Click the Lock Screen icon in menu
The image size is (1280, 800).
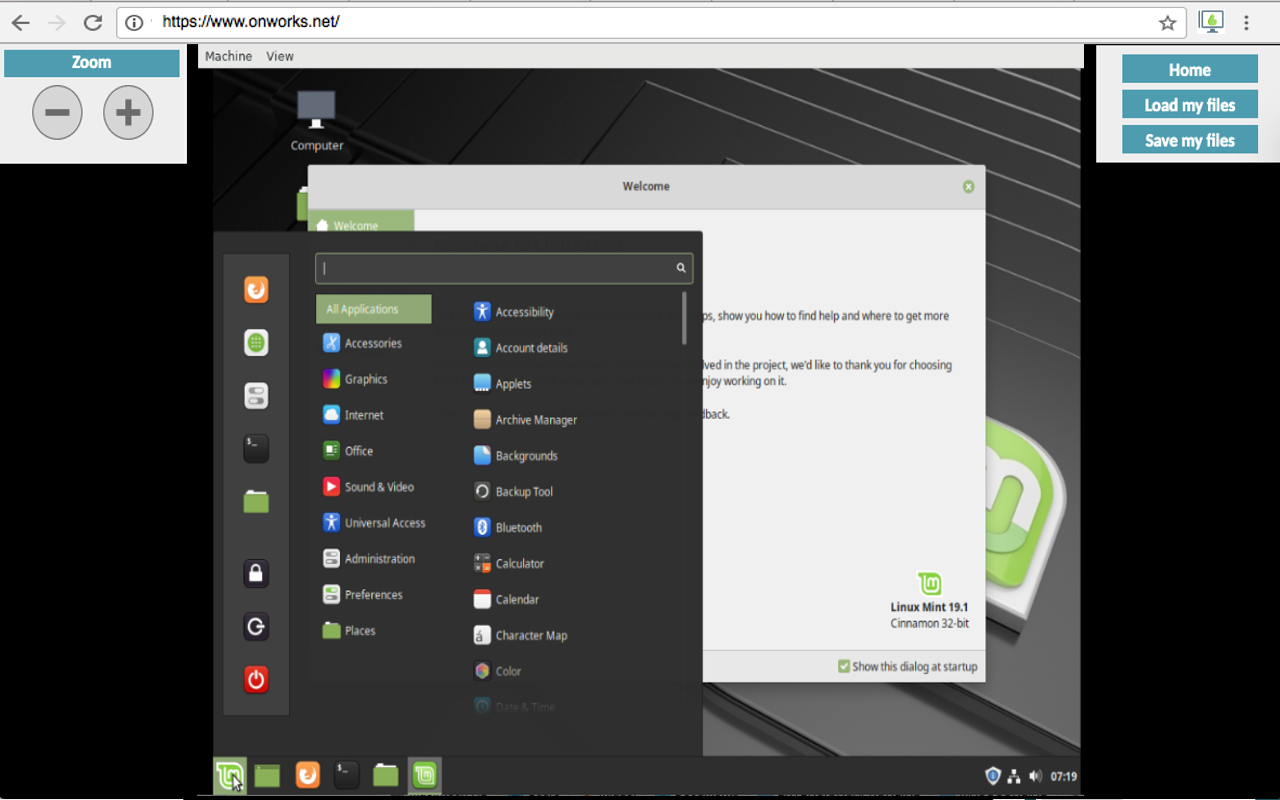(x=256, y=573)
